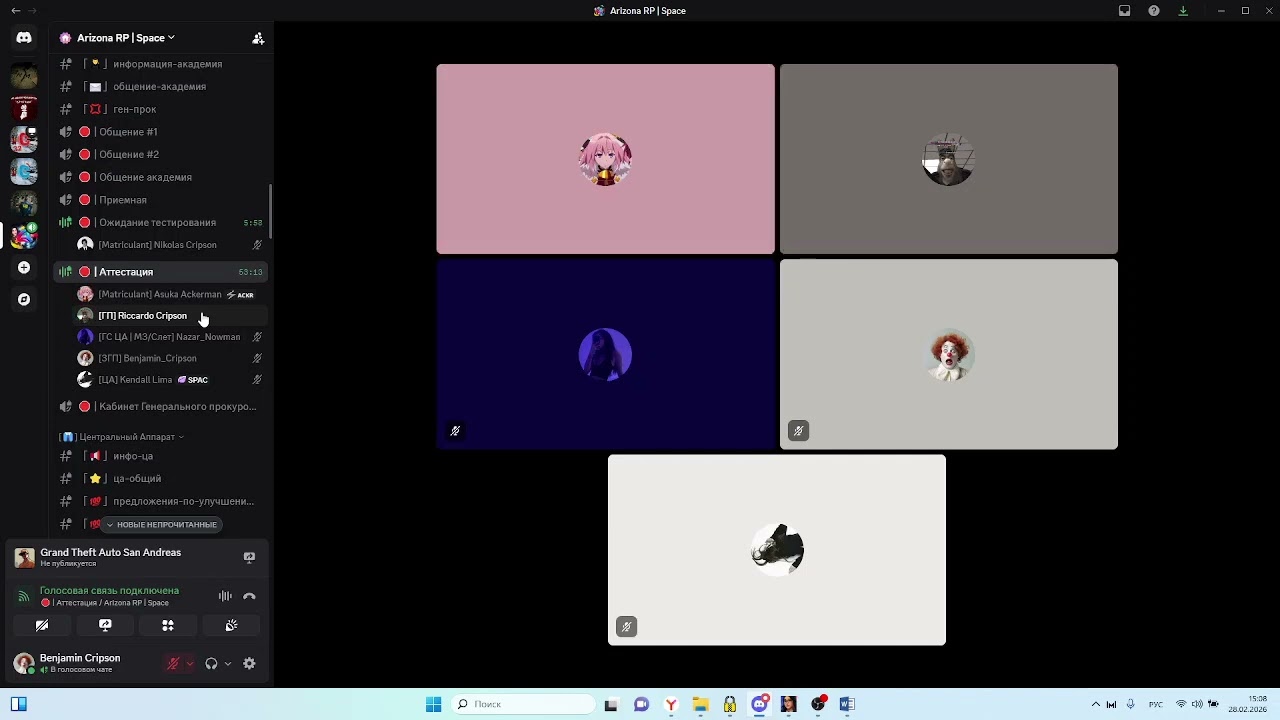
Task: Focus the clown avatar participant tile
Action: (949, 354)
